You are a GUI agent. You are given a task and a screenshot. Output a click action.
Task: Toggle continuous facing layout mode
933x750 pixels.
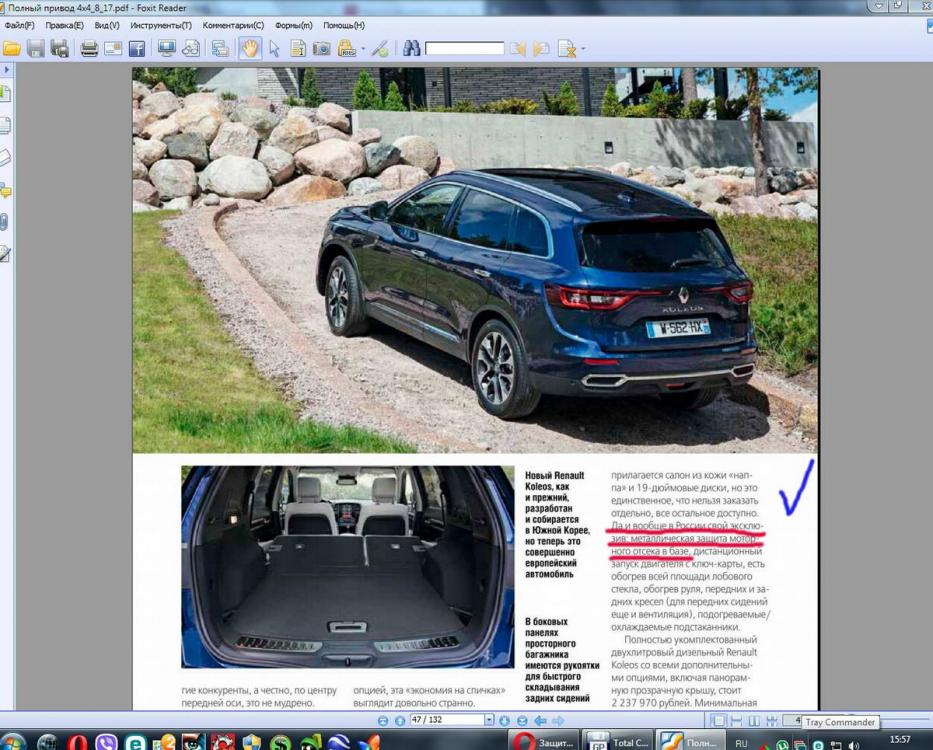click(772, 721)
